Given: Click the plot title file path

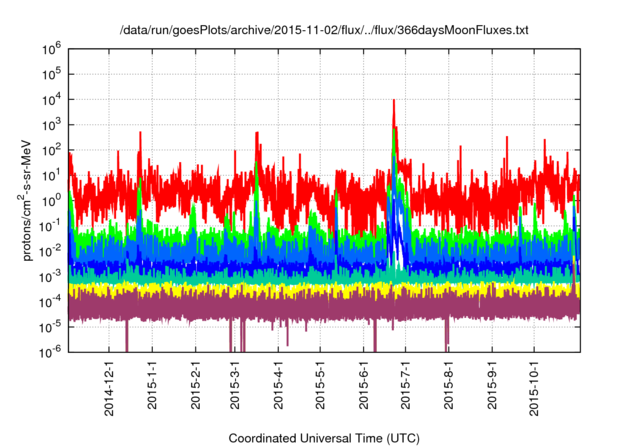Looking at the screenshot, I should coord(324,30).
